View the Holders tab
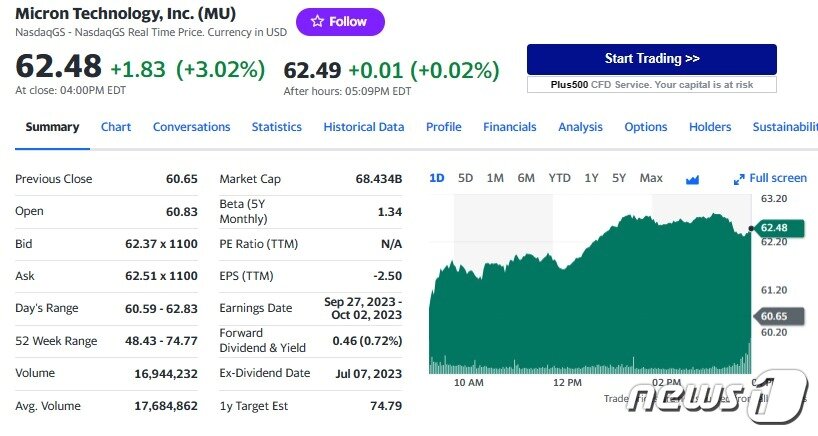This screenshot has height=436, width=818. pyautogui.click(x=710, y=127)
